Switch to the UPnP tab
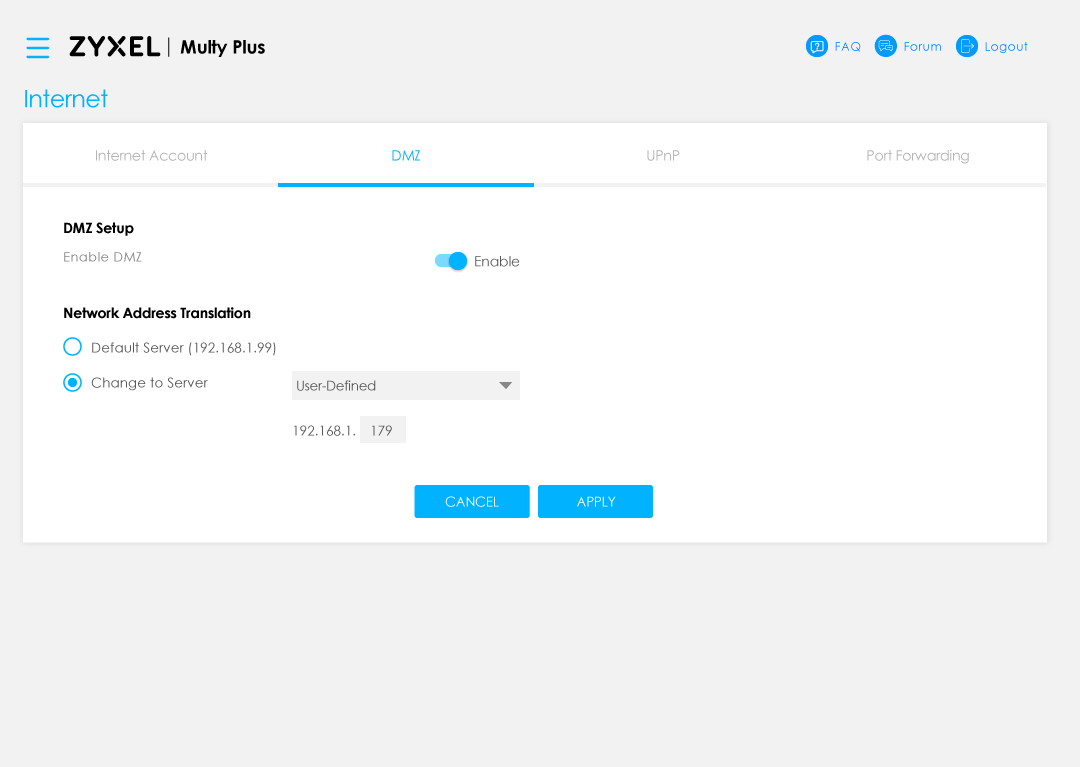 (662, 155)
